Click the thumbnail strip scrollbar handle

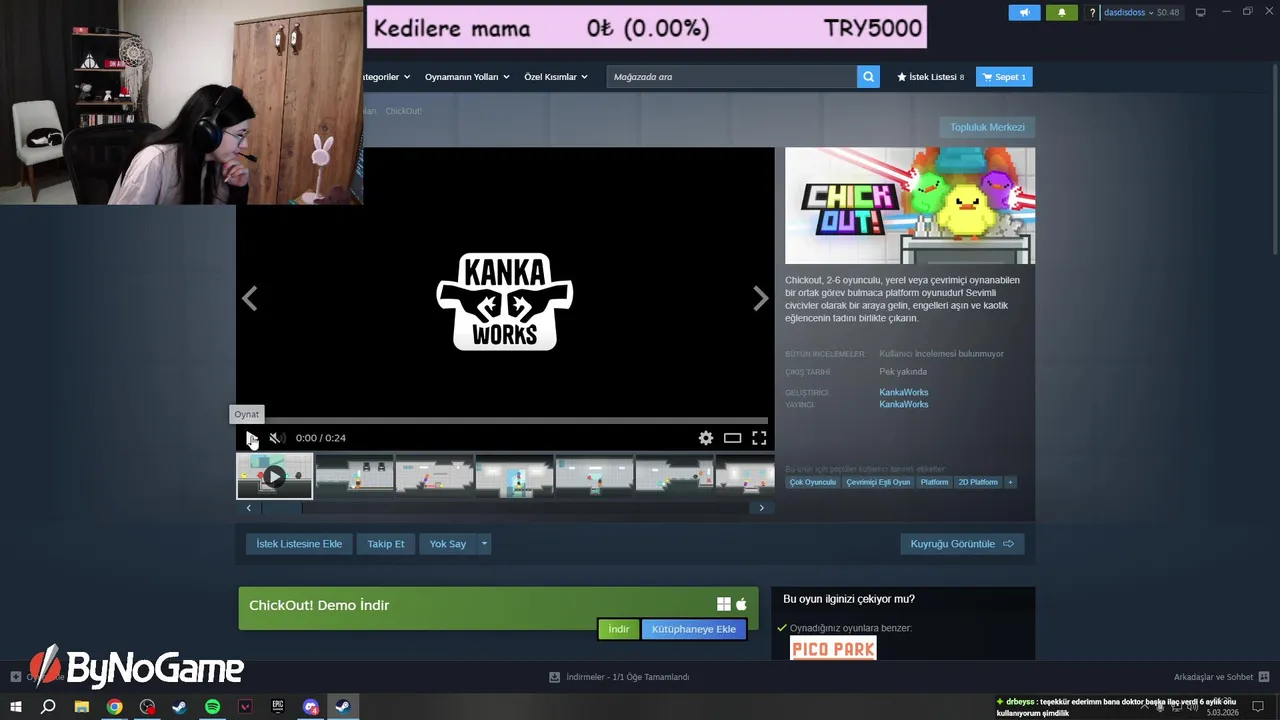pyautogui.click(x=281, y=508)
